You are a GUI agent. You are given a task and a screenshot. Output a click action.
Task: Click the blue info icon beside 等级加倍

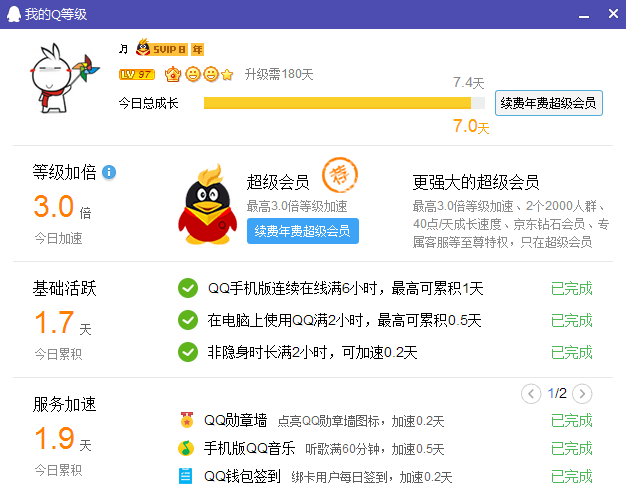coord(109,172)
